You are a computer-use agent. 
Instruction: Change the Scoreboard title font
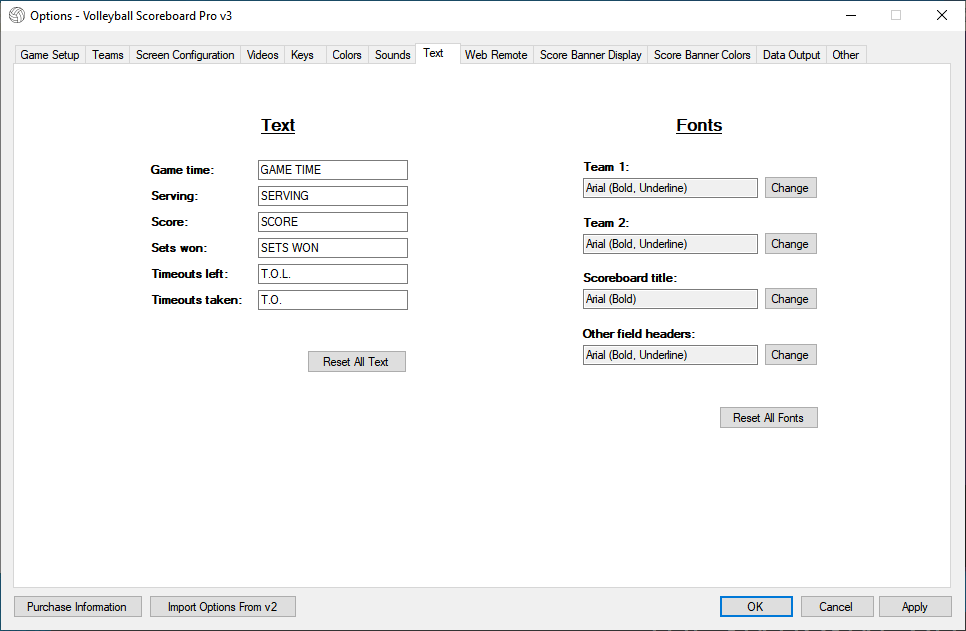790,299
